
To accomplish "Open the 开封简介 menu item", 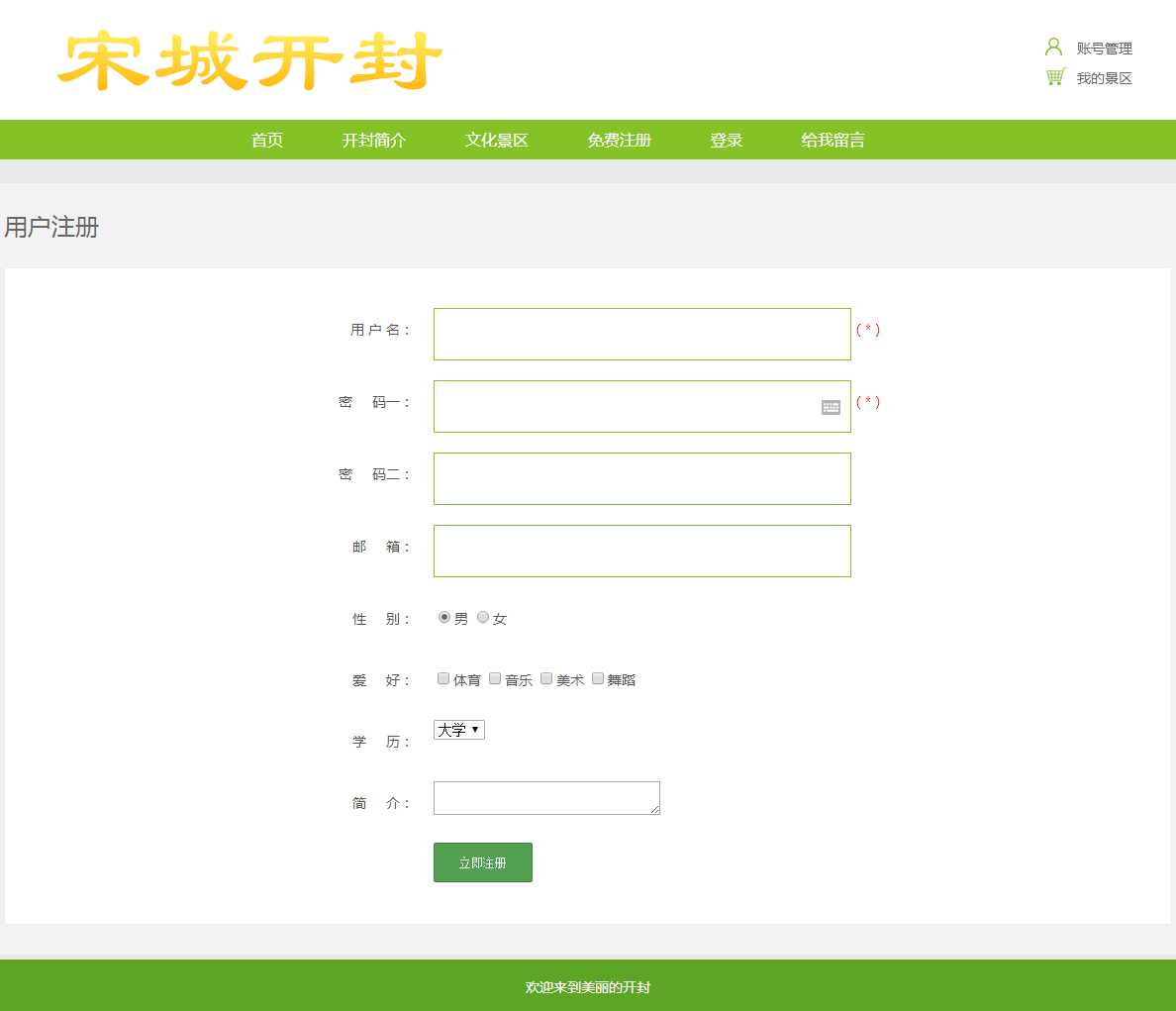I will (374, 140).
